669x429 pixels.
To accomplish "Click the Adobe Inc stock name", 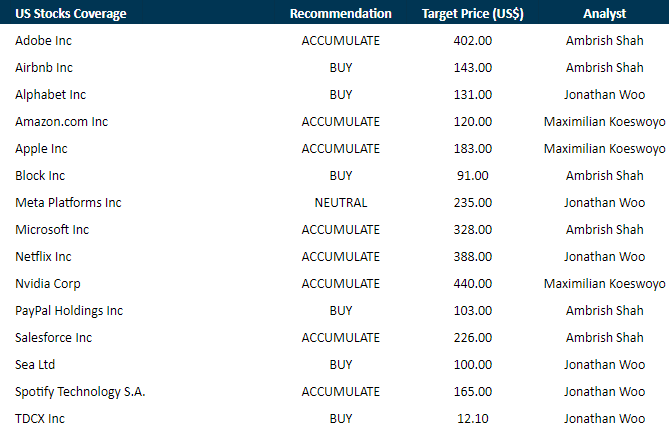I will [x=44, y=41].
